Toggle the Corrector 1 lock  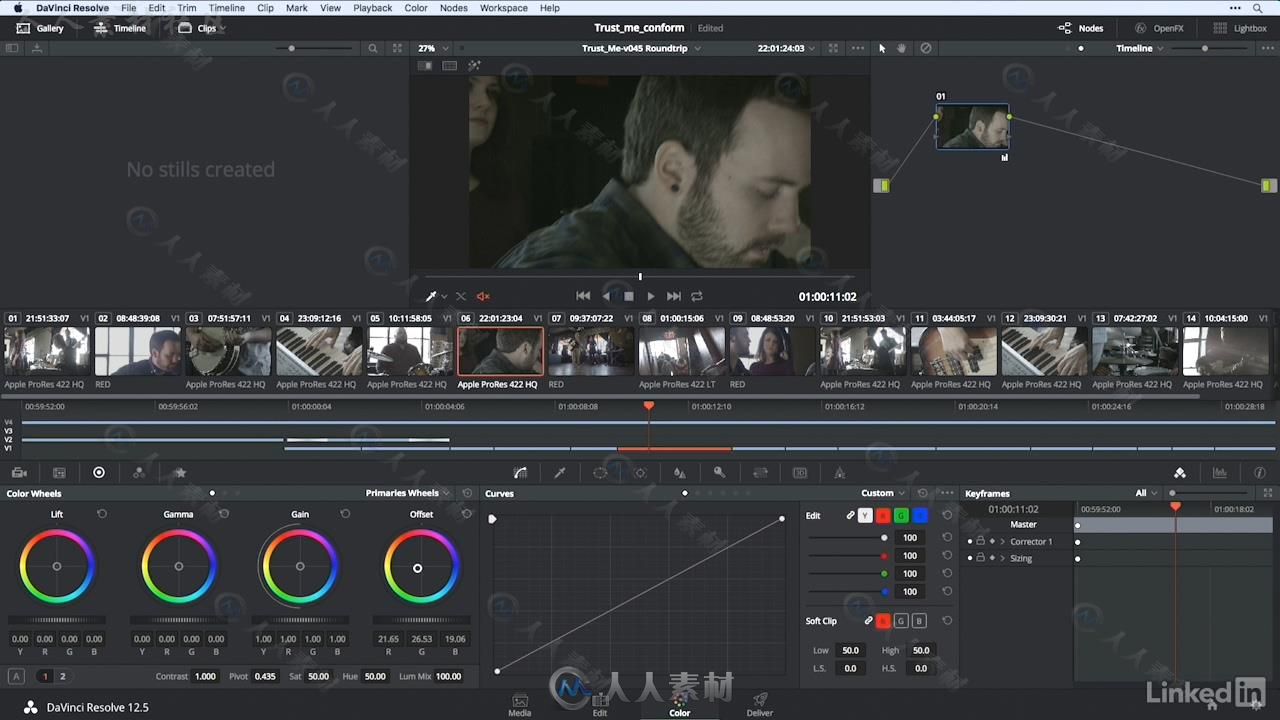(980, 541)
